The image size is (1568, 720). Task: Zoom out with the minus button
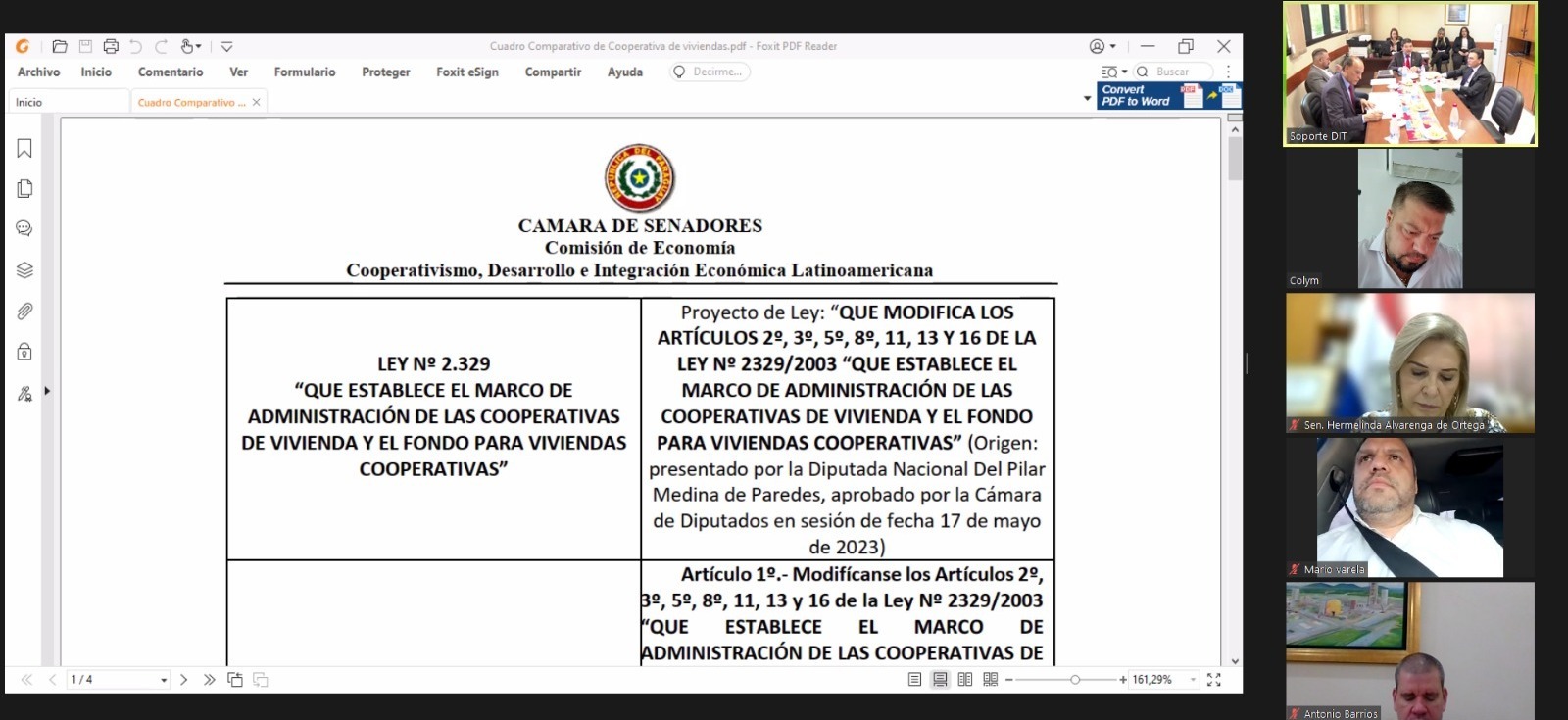tap(1009, 680)
